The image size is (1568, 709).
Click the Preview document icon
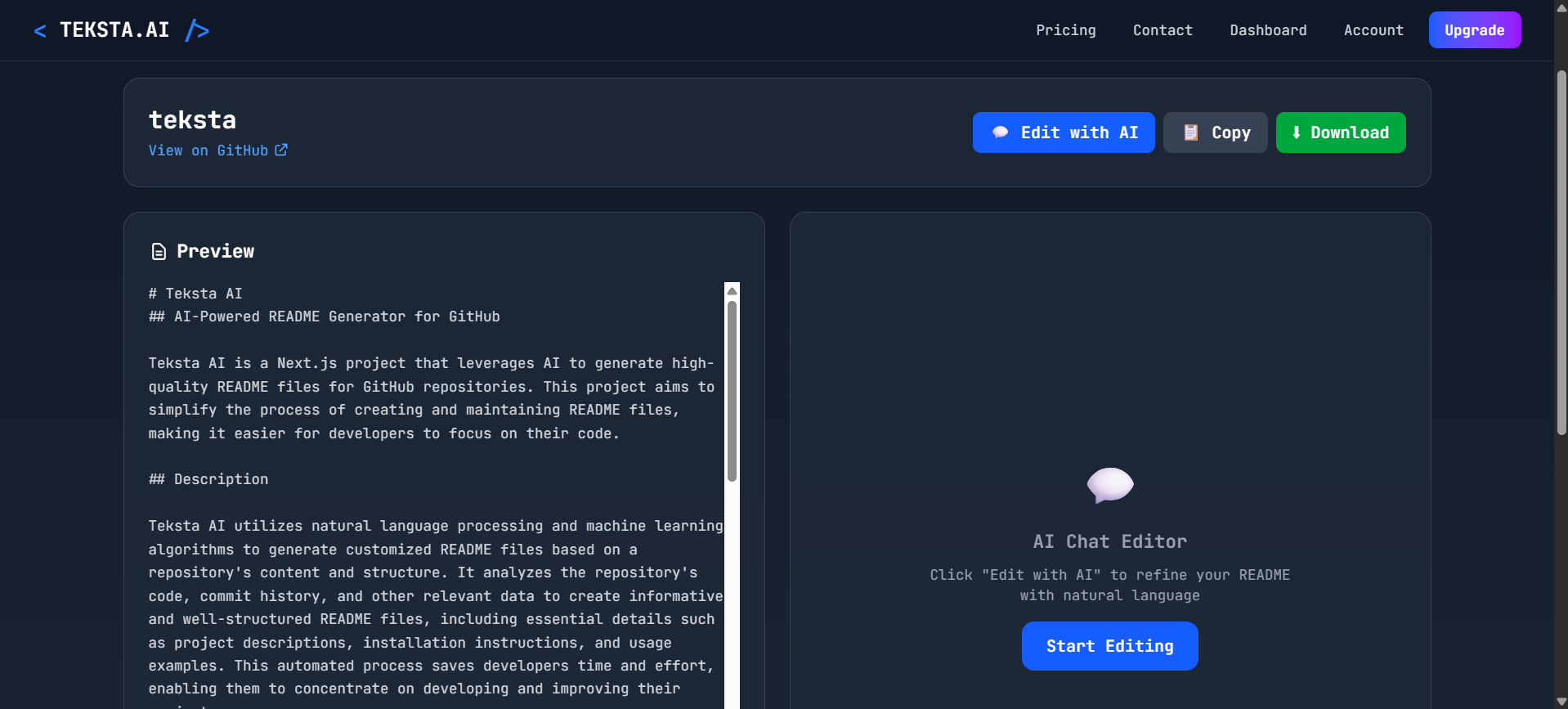[x=159, y=252]
